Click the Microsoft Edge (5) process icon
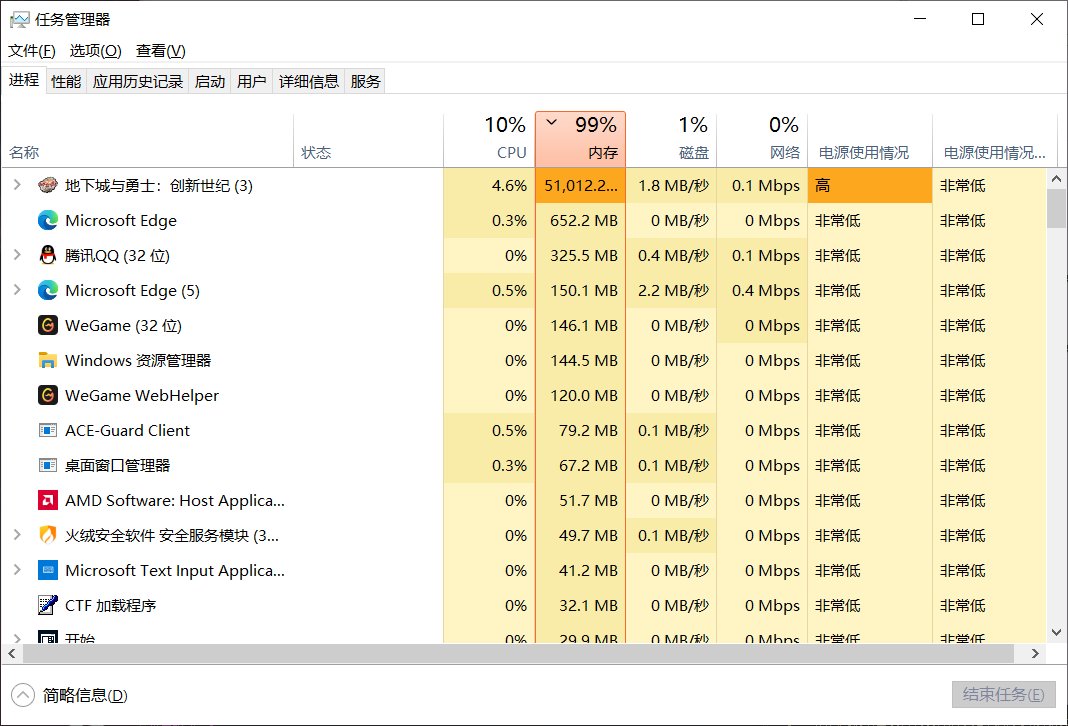The width and height of the screenshot is (1068, 726). click(x=48, y=291)
